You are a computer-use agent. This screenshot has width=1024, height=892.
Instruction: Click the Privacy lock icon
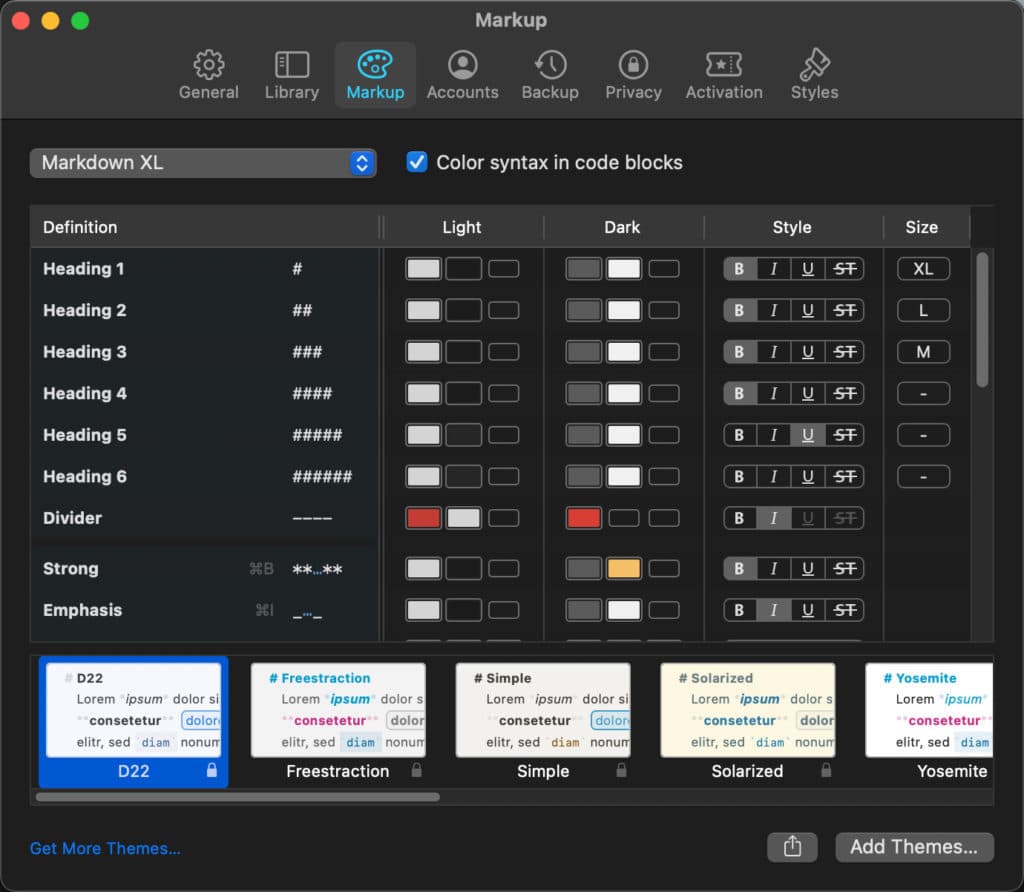pos(633,74)
